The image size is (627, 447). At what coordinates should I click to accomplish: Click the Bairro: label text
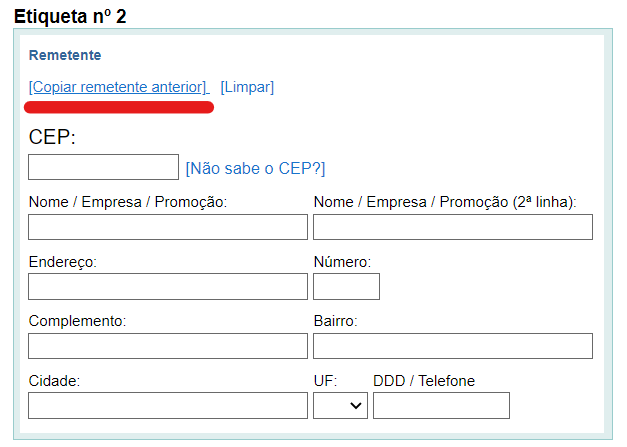(x=335, y=321)
